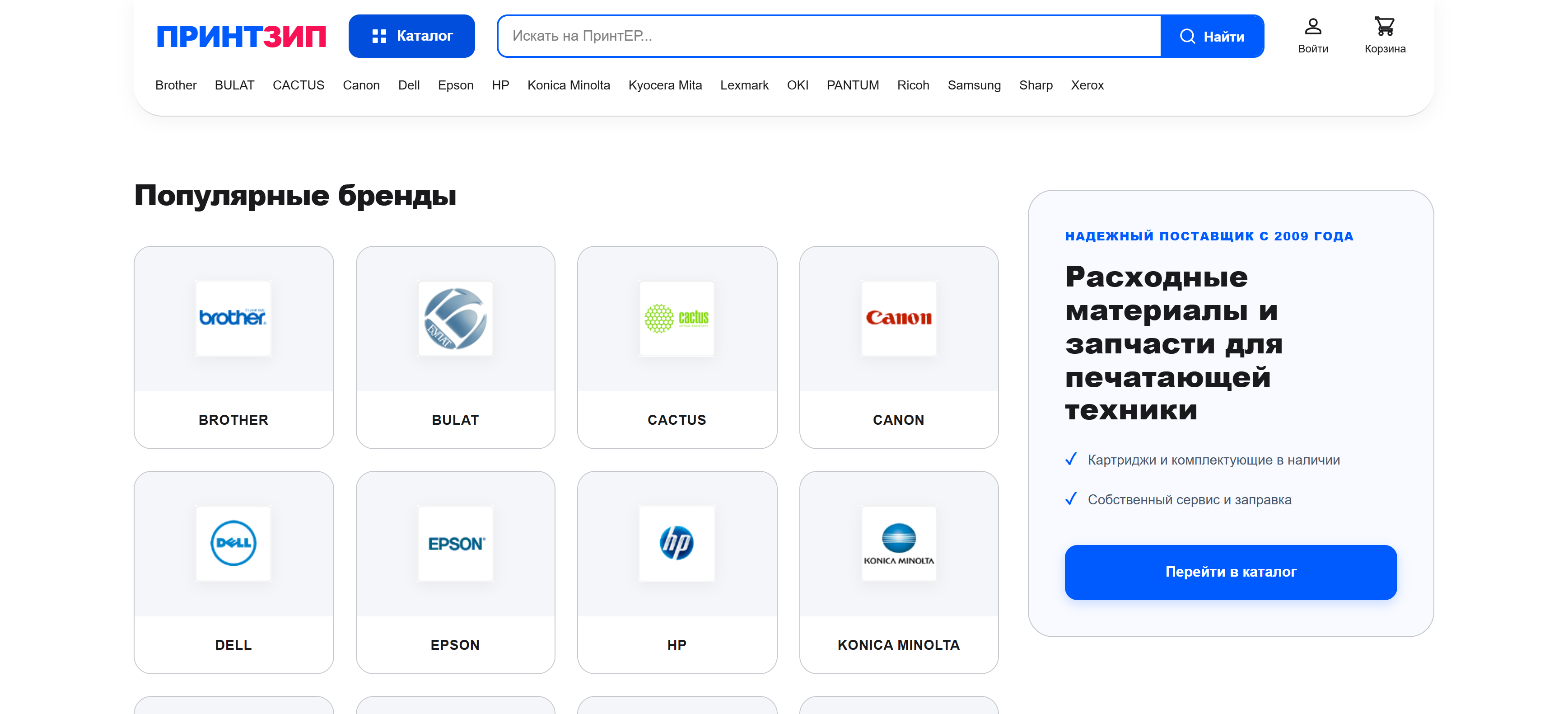
Task: Click the Перейти в каталог button
Action: click(x=1230, y=572)
